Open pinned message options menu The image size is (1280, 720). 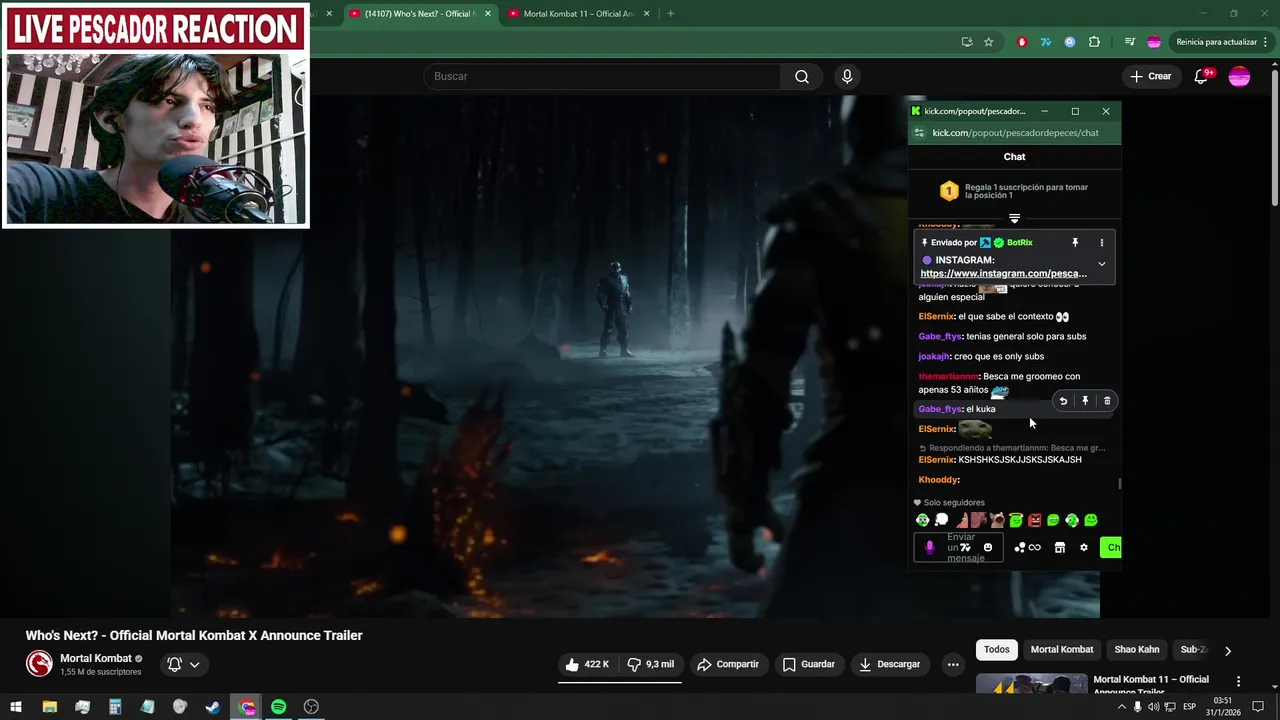[1102, 243]
